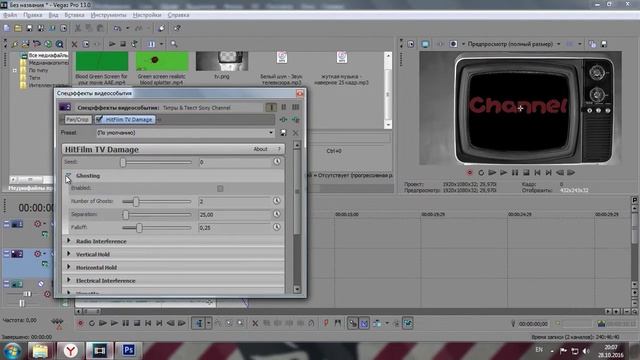Image resolution: width=640 pixels, height=360 pixels.
Task: Start media preview in project media toolbar
Action: pos(112,44)
